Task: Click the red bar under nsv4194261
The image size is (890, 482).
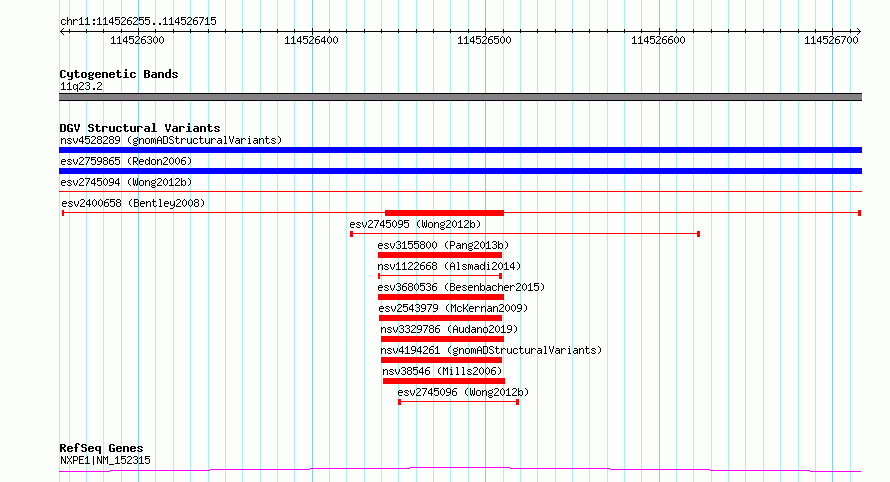Action: pyautogui.click(x=442, y=360)
